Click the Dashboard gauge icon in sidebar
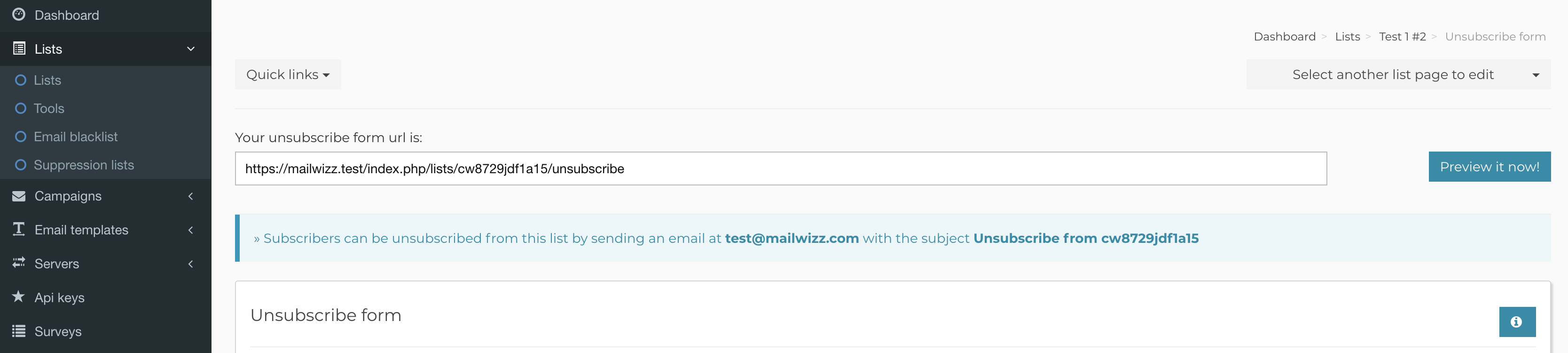The height and width of the screenshot is (353, 1568). [x=19, y=15]
